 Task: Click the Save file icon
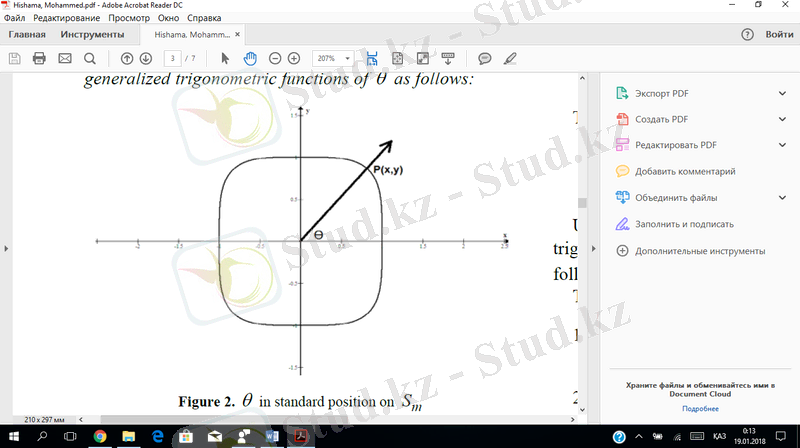coord(14,59)
